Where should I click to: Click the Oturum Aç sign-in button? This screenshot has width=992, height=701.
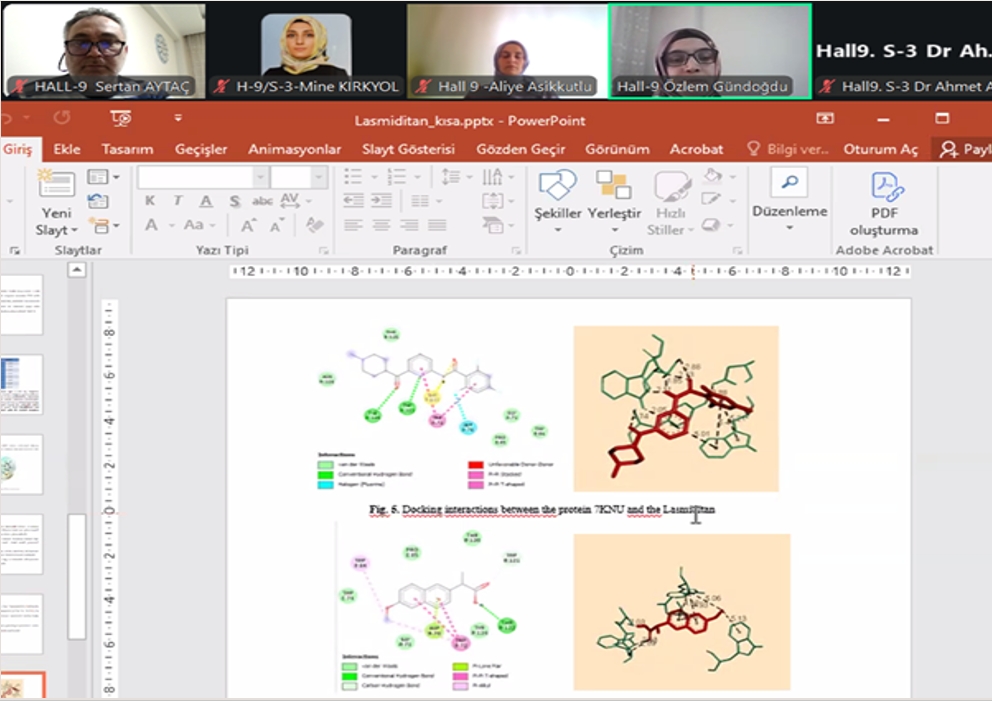point(880,149)
